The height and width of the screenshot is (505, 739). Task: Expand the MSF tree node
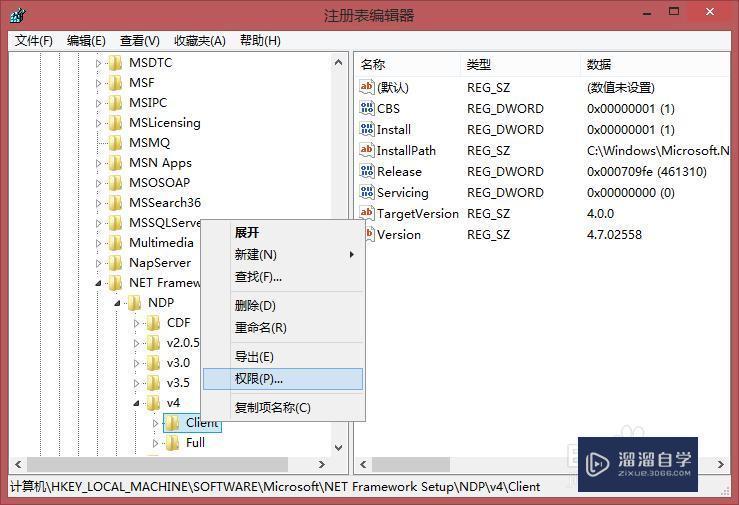tap(98, 83)
